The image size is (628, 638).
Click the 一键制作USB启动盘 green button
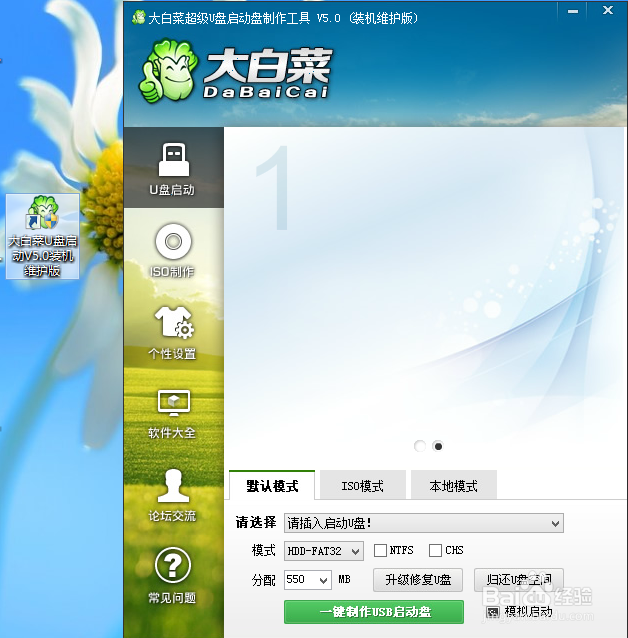coord(374,612)
